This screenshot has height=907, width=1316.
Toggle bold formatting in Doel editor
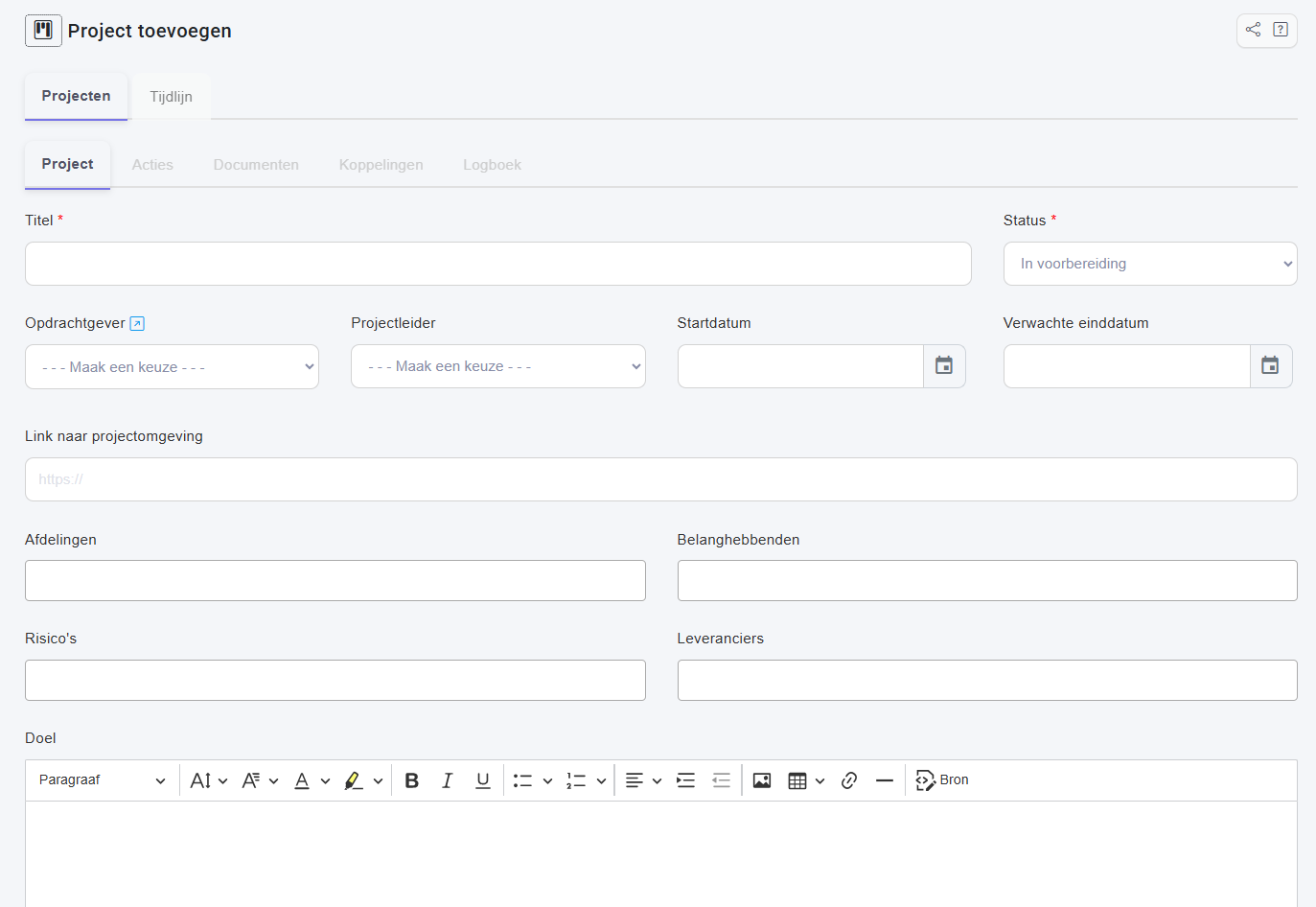pos(412,780)
